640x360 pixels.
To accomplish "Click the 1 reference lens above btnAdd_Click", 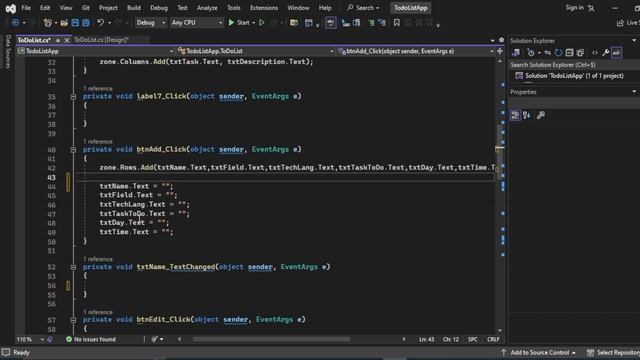I will [x=98, y=142].
